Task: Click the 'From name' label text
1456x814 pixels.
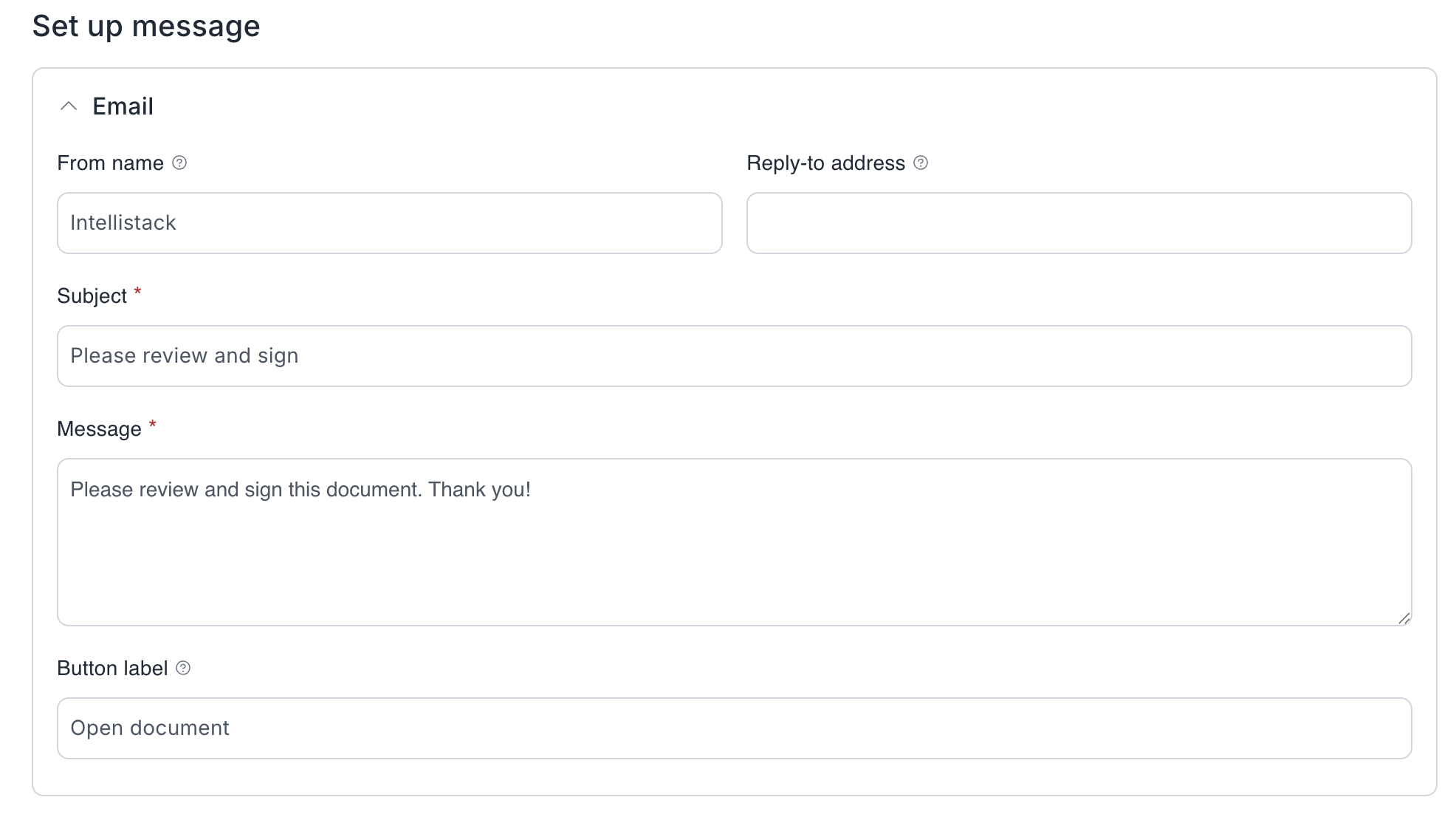Action: click(x=110, y=163)
